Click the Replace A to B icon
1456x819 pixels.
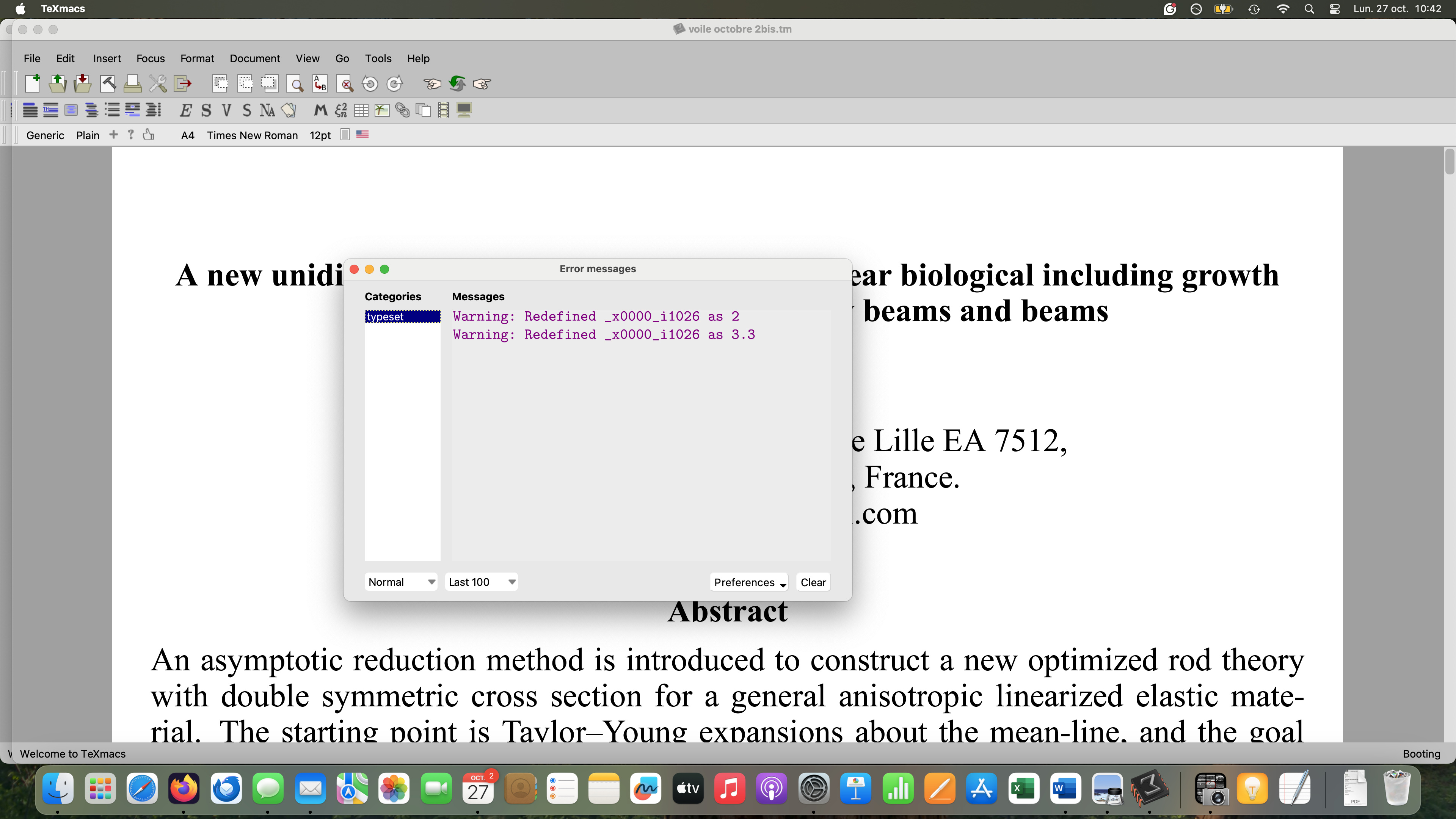320,84
